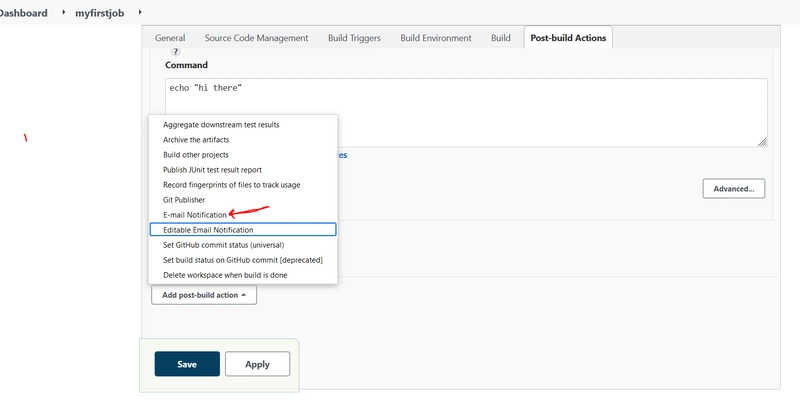800x409 pixels.
Task: Select Editable Email Notification entry
Action: coord(208,230)
